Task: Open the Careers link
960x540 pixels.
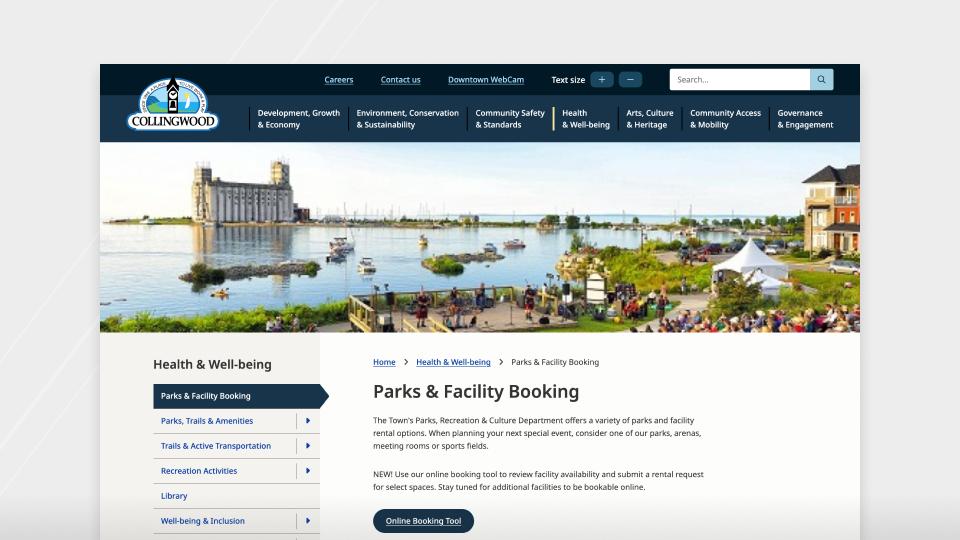Action: point(339,80)
